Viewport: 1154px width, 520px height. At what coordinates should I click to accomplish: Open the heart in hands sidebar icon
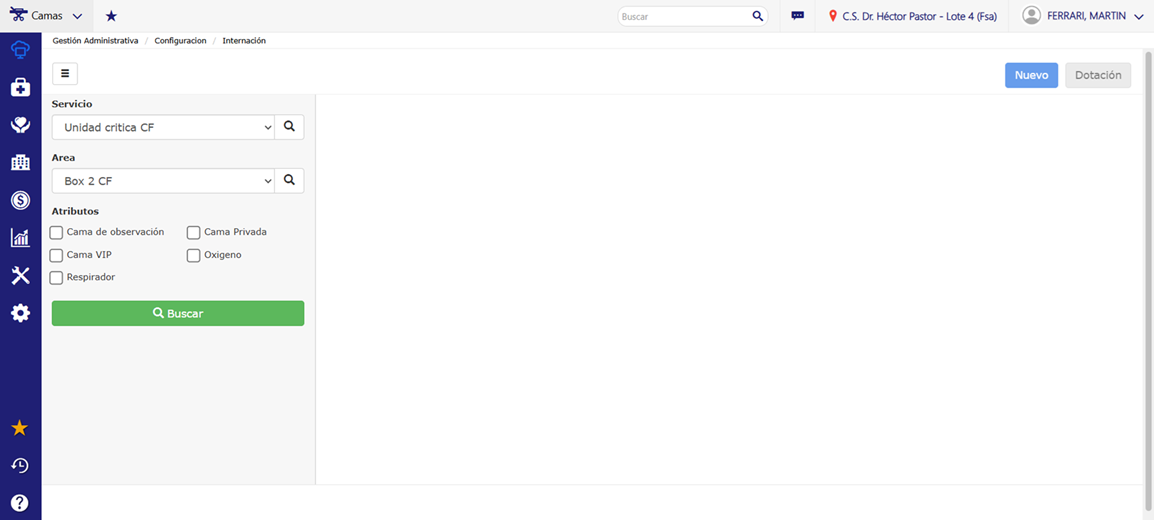[20, 125]
